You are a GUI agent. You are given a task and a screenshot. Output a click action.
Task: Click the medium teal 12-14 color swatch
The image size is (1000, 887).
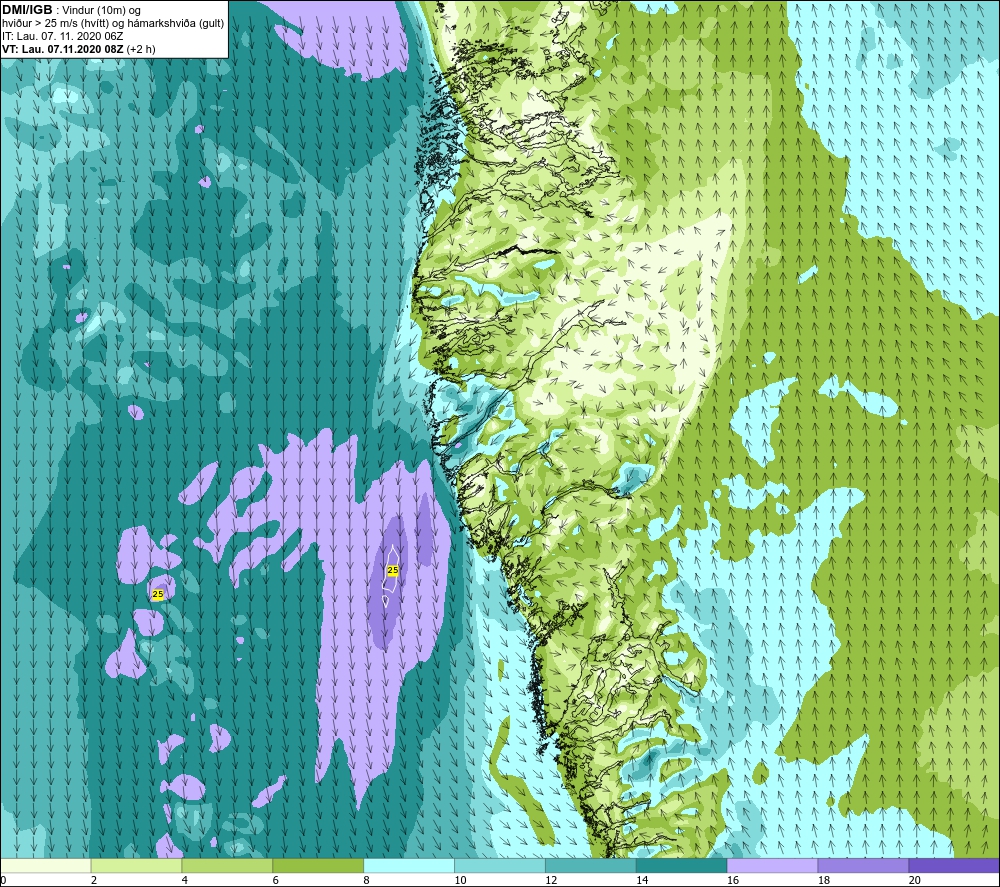coord(591,865)
